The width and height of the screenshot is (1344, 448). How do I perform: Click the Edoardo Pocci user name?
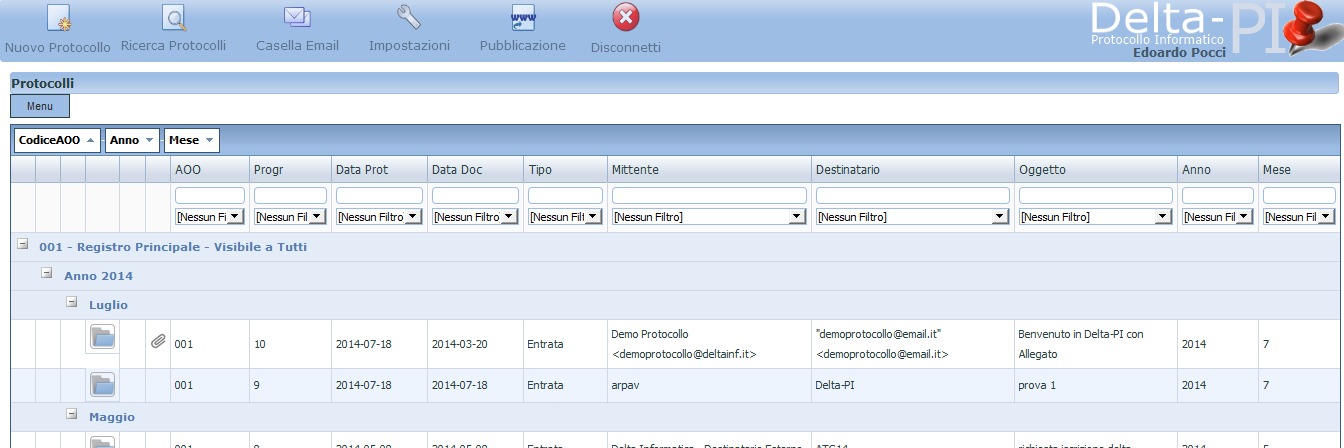click(x=1178, y=53)
